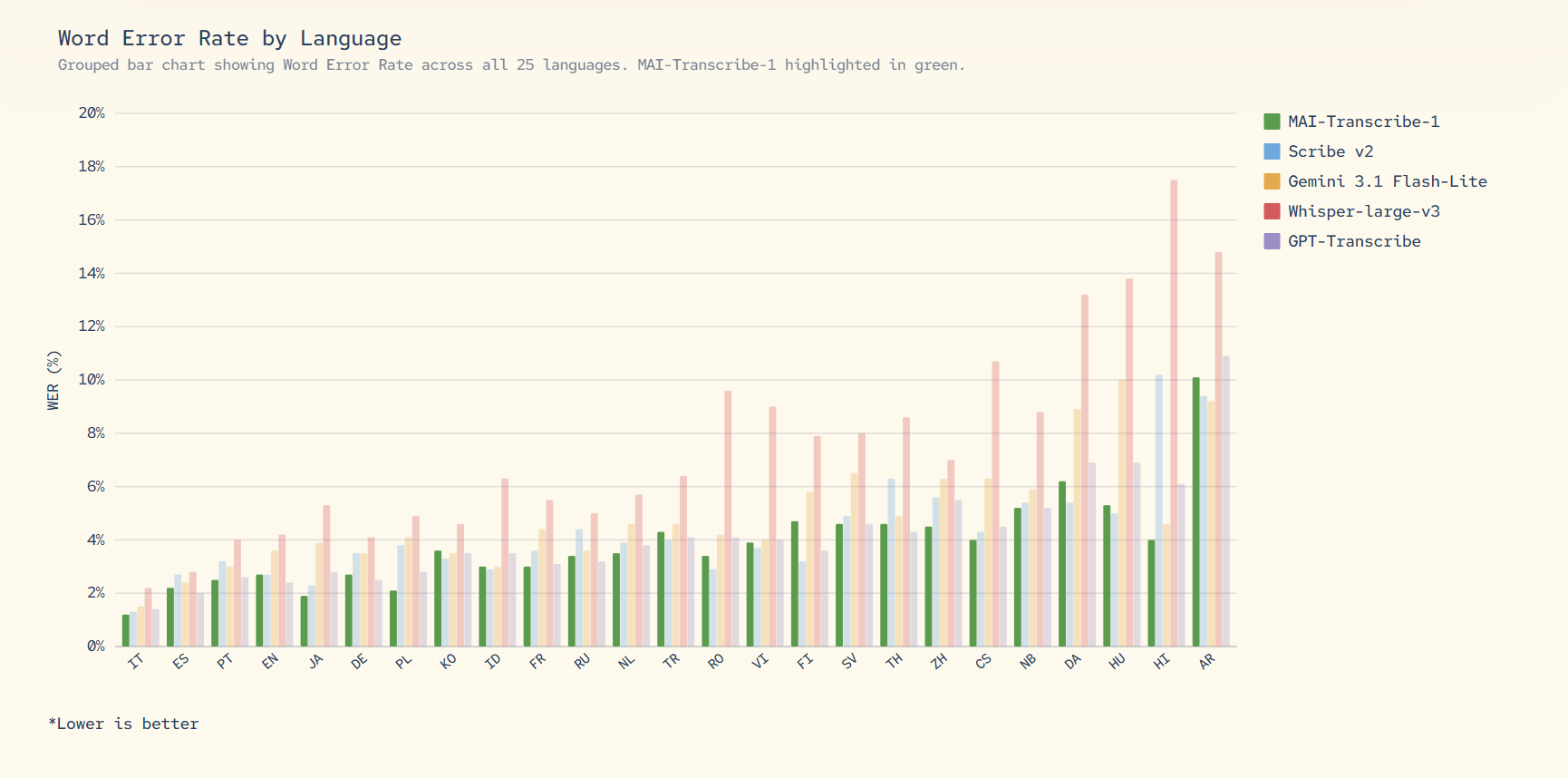Click the AR language axis label
This screenshot has width=1568, height=778.
pyautogui.click(x=1206, y=661)
